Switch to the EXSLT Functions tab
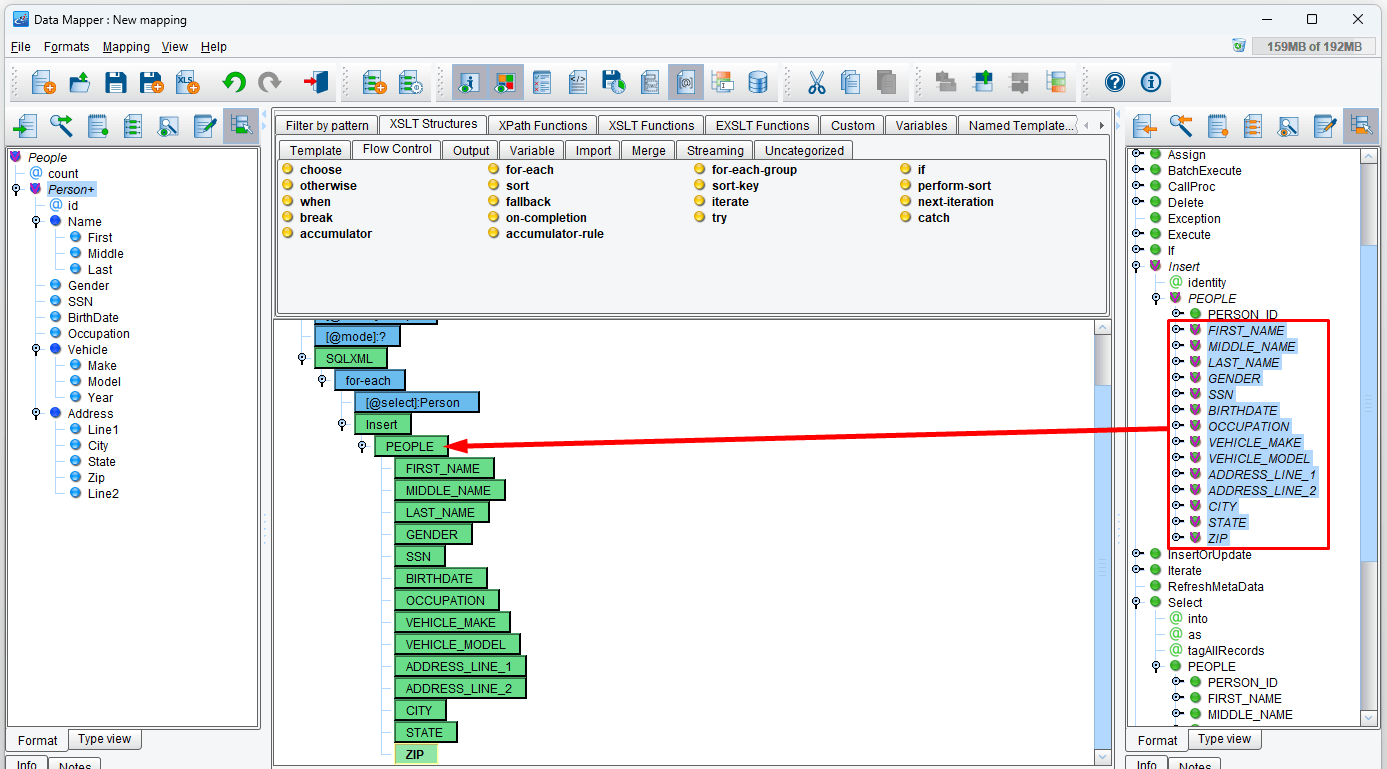The width and height of the screenshot is (1387, 769). 761,125
